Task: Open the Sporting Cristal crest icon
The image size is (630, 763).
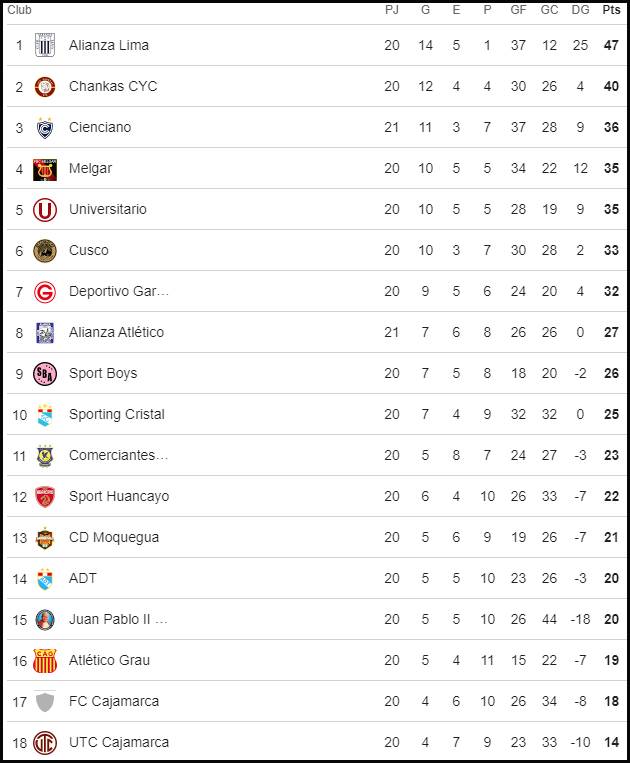Action: (45, 415)
